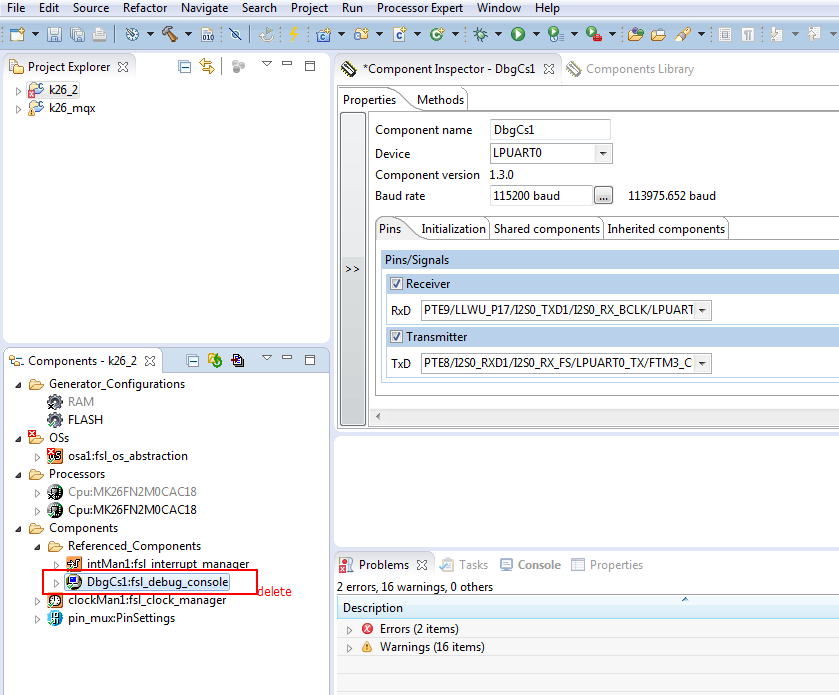This screenshot has height=695, width=839.
Task: Open Components view menu triangle
Action: [266, 357]
